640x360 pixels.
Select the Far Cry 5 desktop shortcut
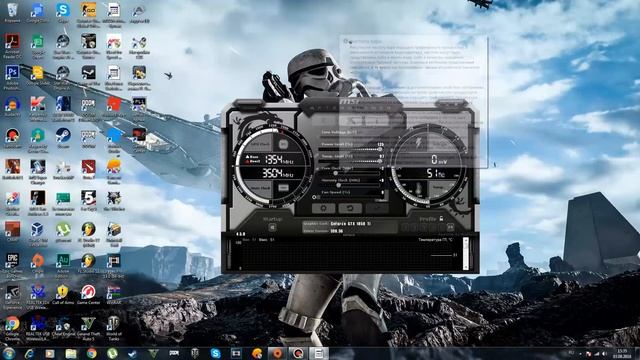88,201
